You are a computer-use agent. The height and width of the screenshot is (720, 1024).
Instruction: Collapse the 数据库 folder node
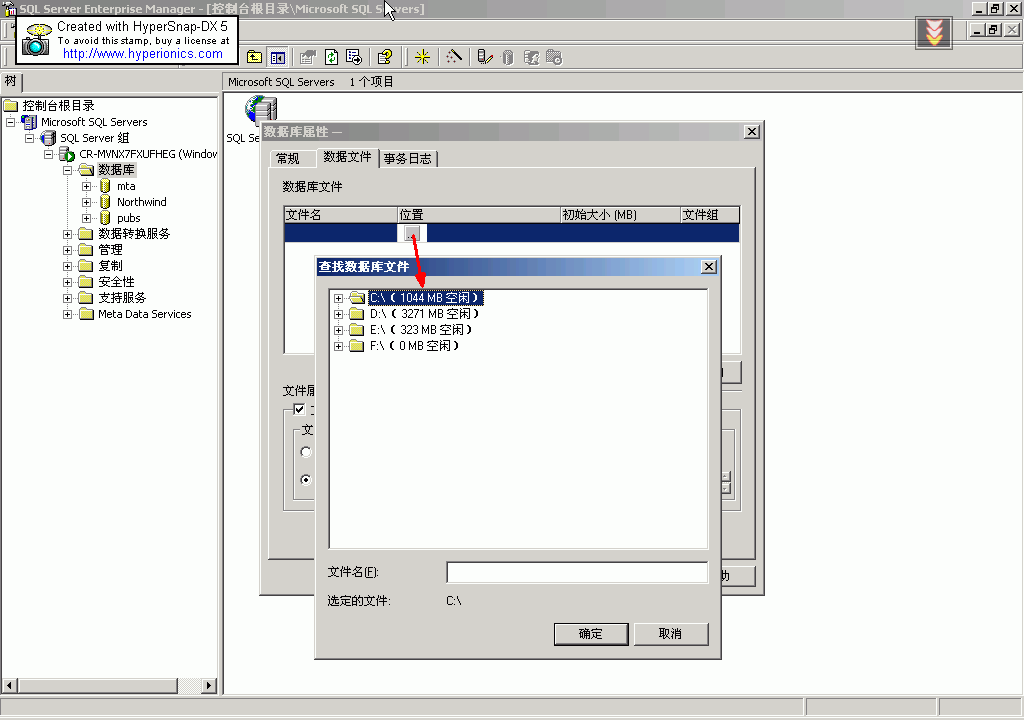pyautogui.click(x=67, y=171)
